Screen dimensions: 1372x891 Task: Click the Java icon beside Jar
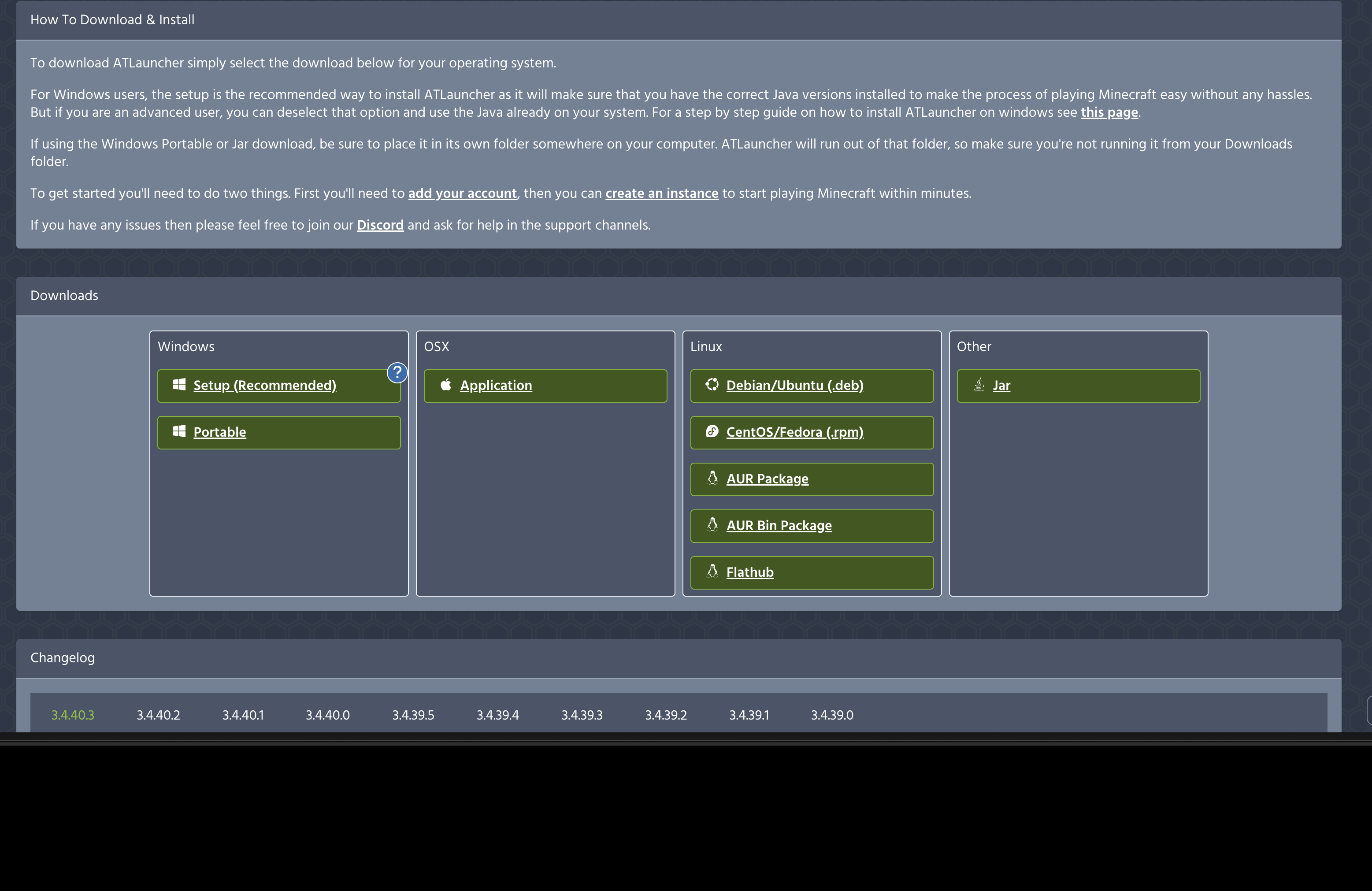979,385
